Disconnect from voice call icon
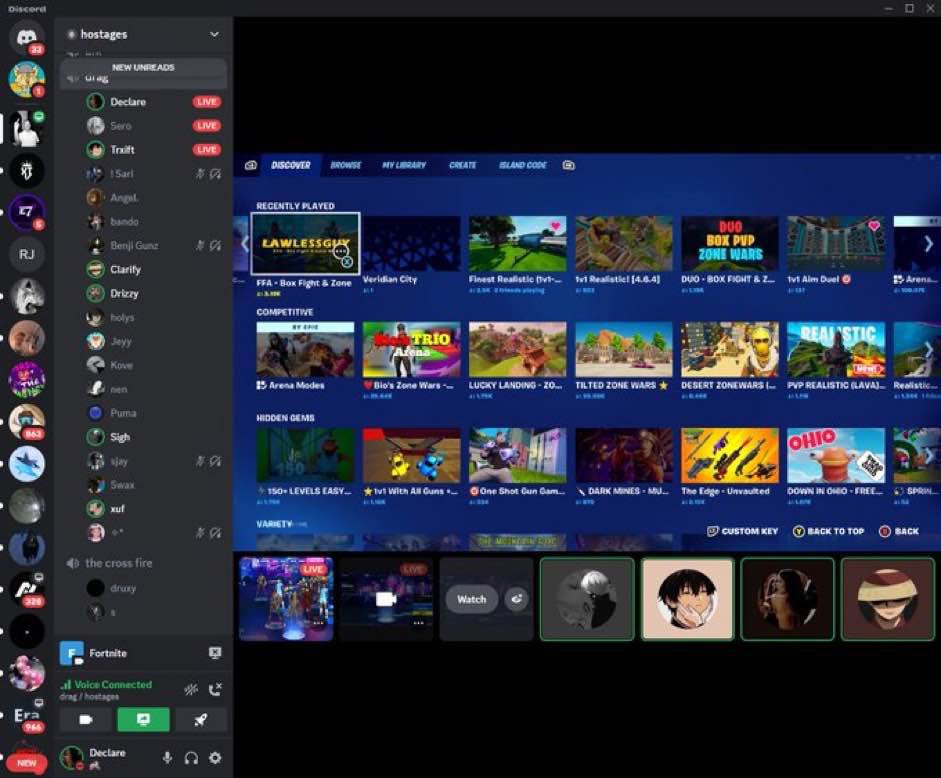Image resolution: width=941 pixels, height=778 pixels. [215, 690]
